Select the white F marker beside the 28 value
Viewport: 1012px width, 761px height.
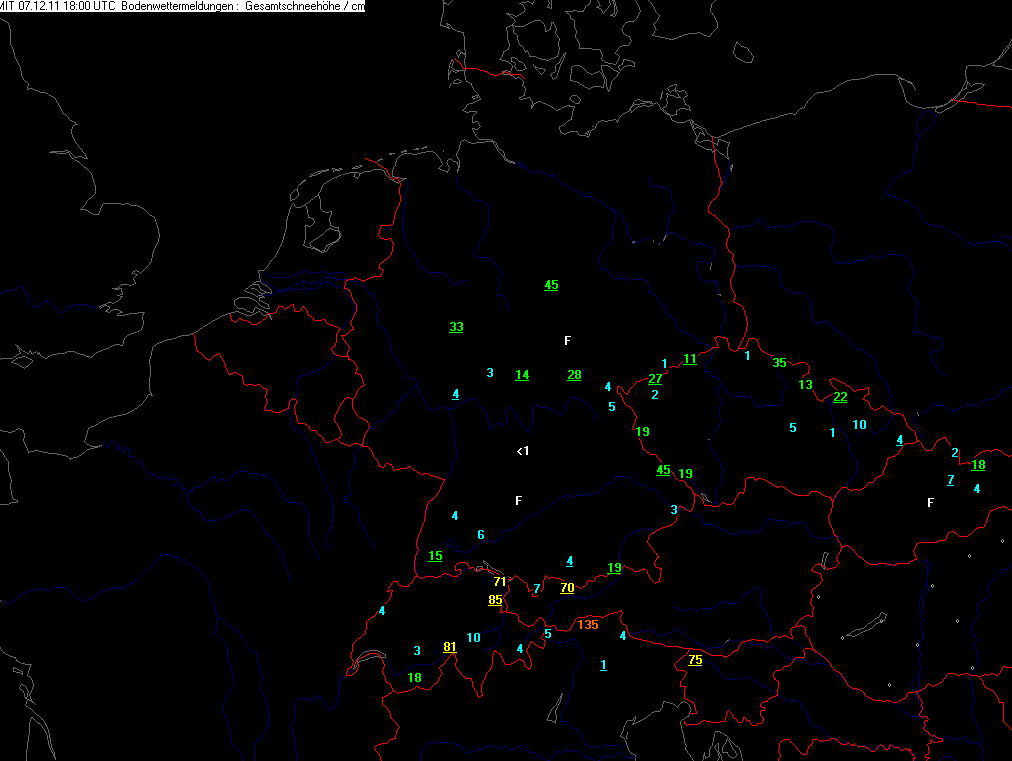coord(567,341)
